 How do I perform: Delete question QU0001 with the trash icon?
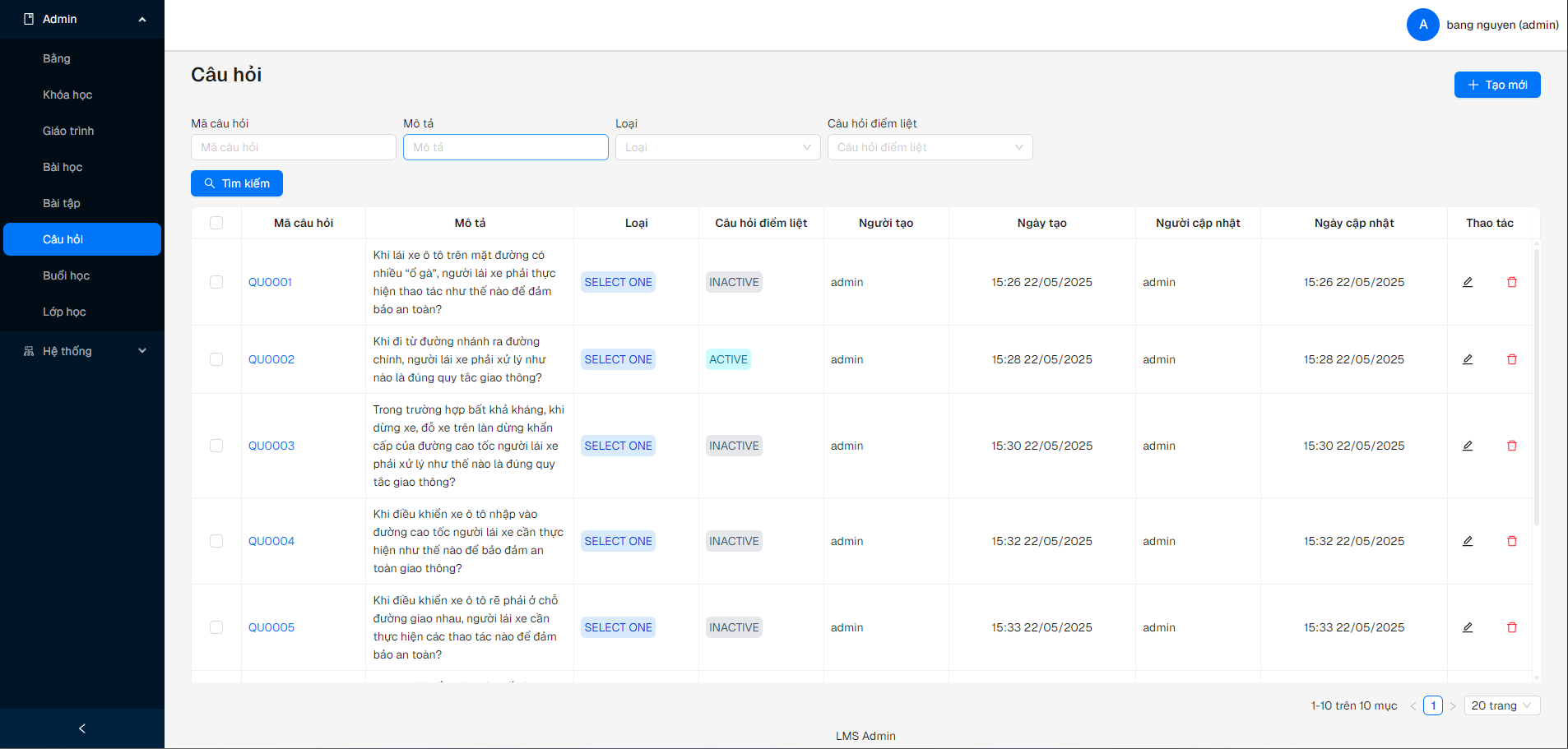pyautogui.click(x=1511, y=282)
